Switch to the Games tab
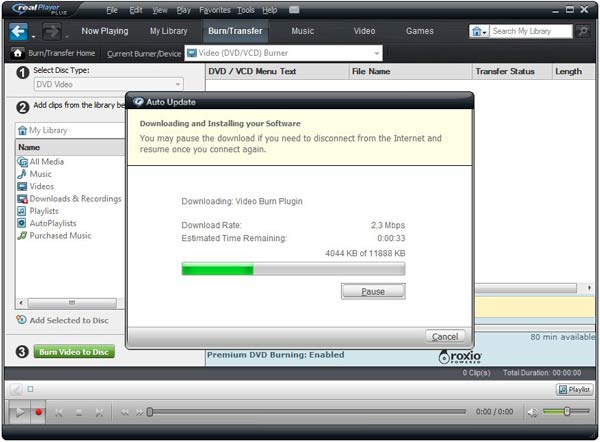The width and height of the screenshot is (600, 442). pyautogui.click(x=420, y=31)
